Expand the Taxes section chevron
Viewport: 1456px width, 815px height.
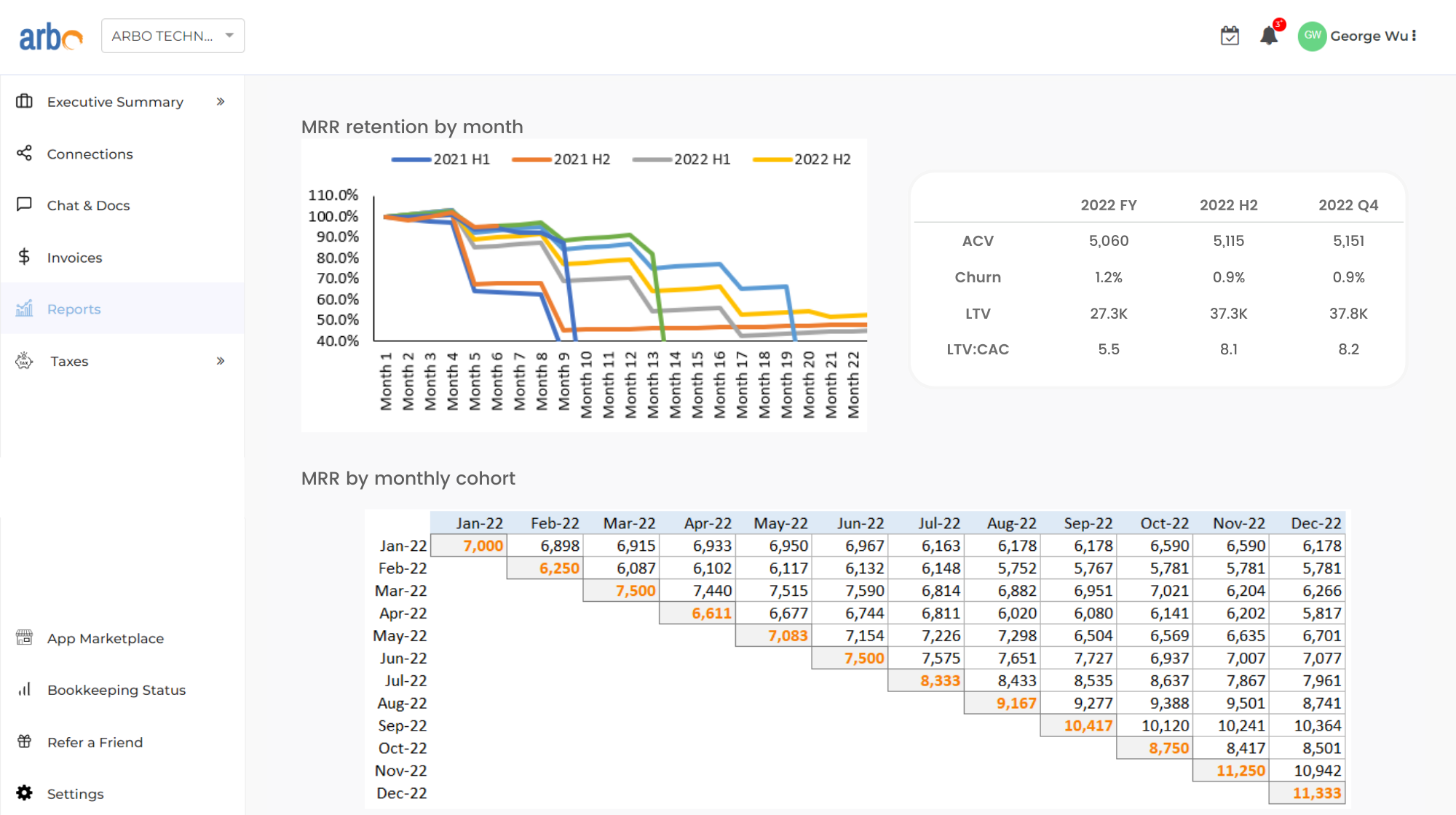[x=220, y=360]
